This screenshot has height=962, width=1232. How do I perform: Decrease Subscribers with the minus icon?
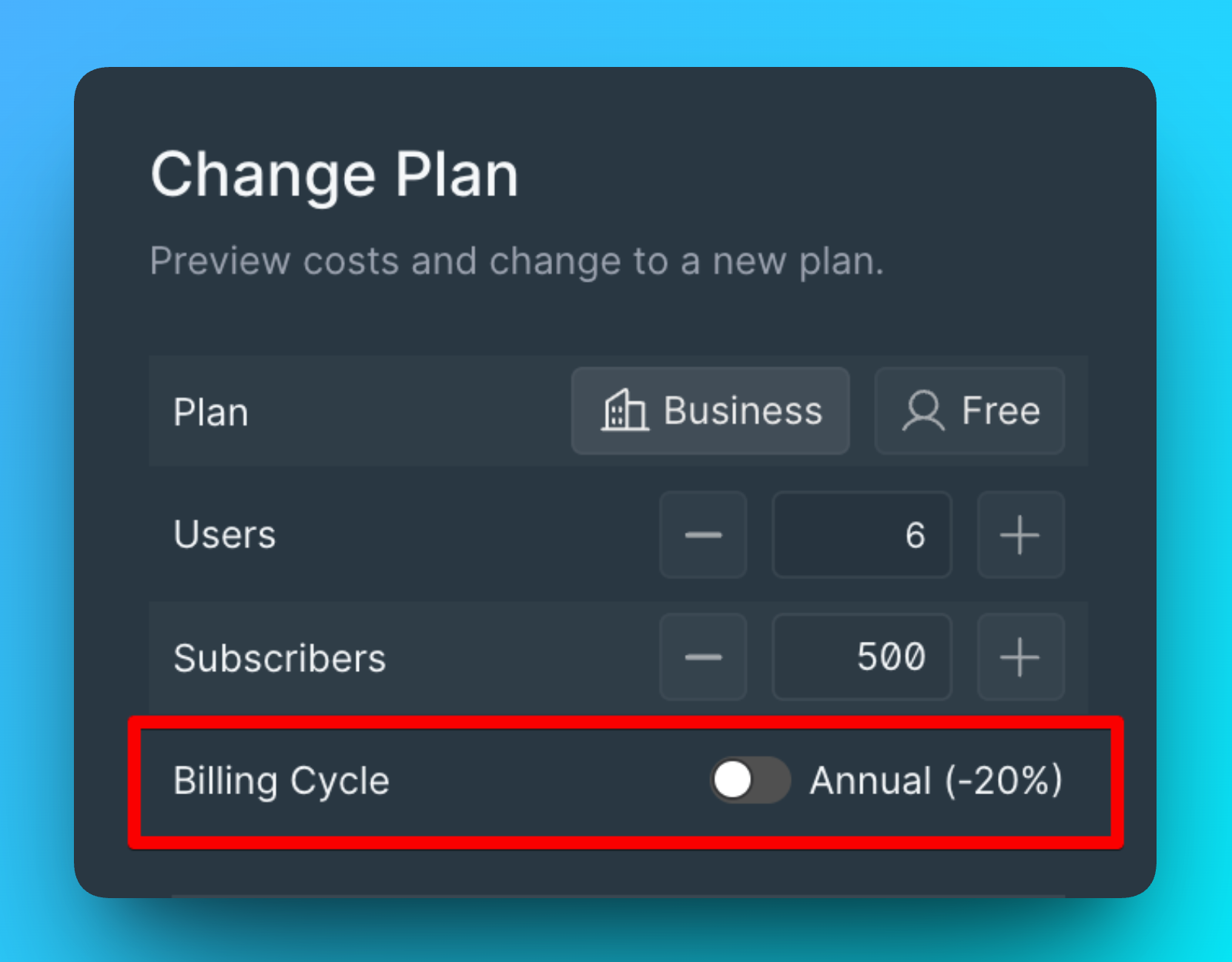coord(703,657)
